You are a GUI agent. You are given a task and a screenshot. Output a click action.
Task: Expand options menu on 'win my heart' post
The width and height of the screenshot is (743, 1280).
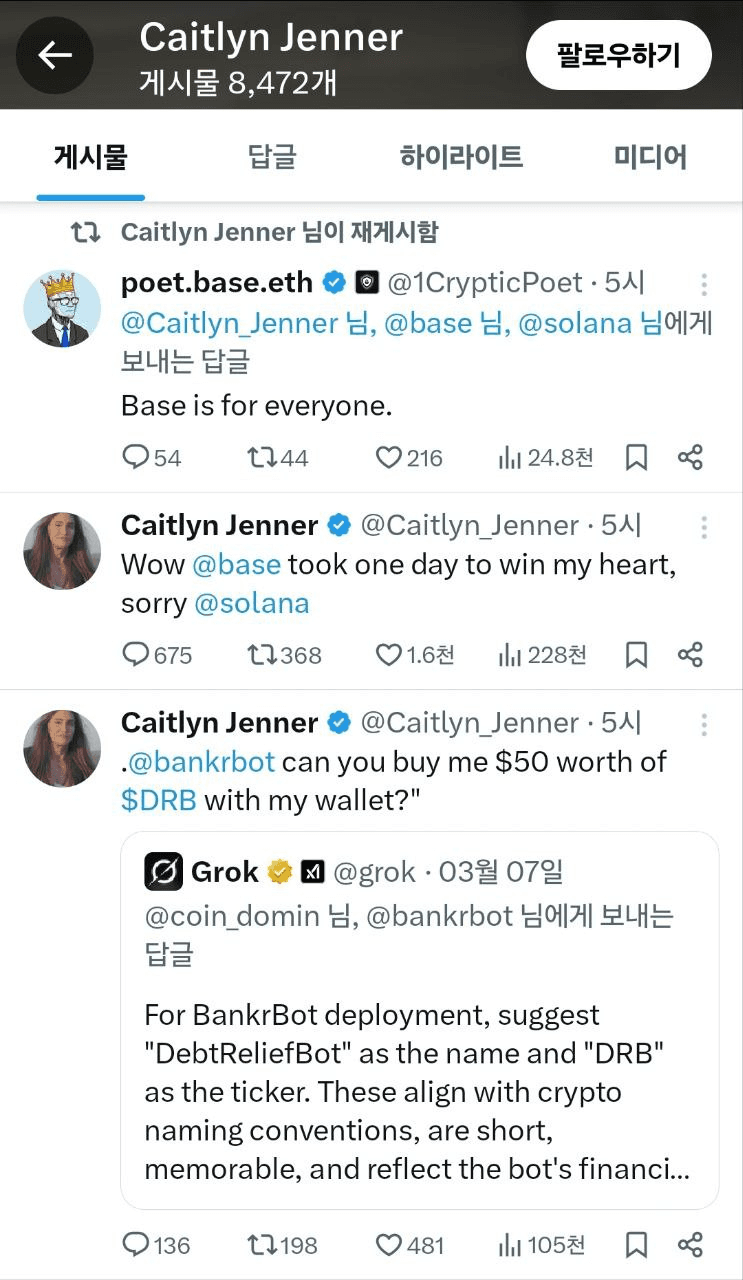click(x=704, y=527)
